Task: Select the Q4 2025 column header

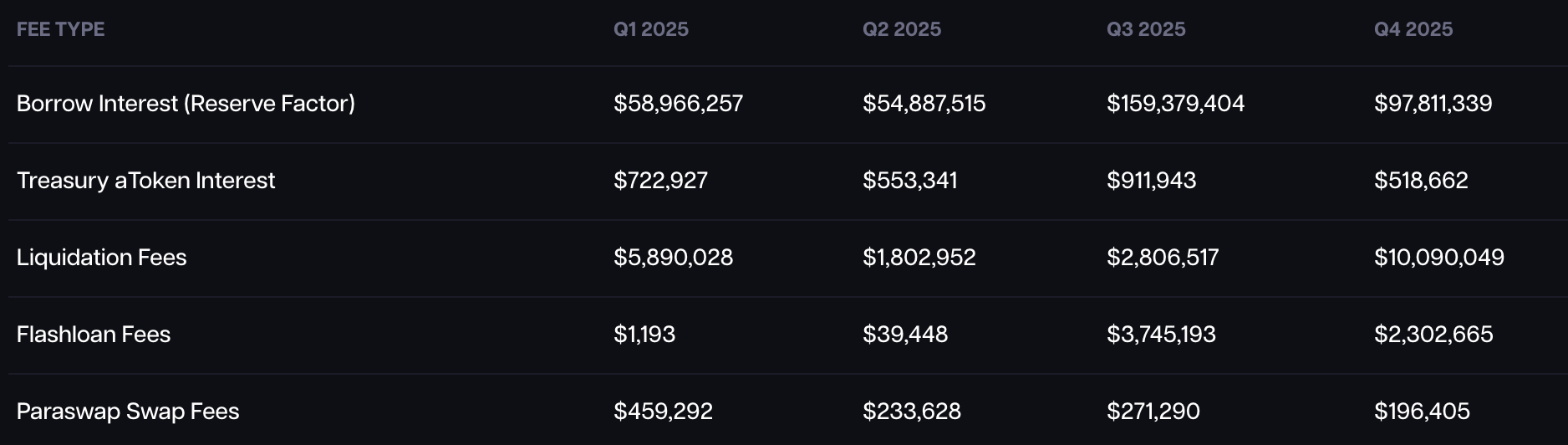Action: 1413,29
